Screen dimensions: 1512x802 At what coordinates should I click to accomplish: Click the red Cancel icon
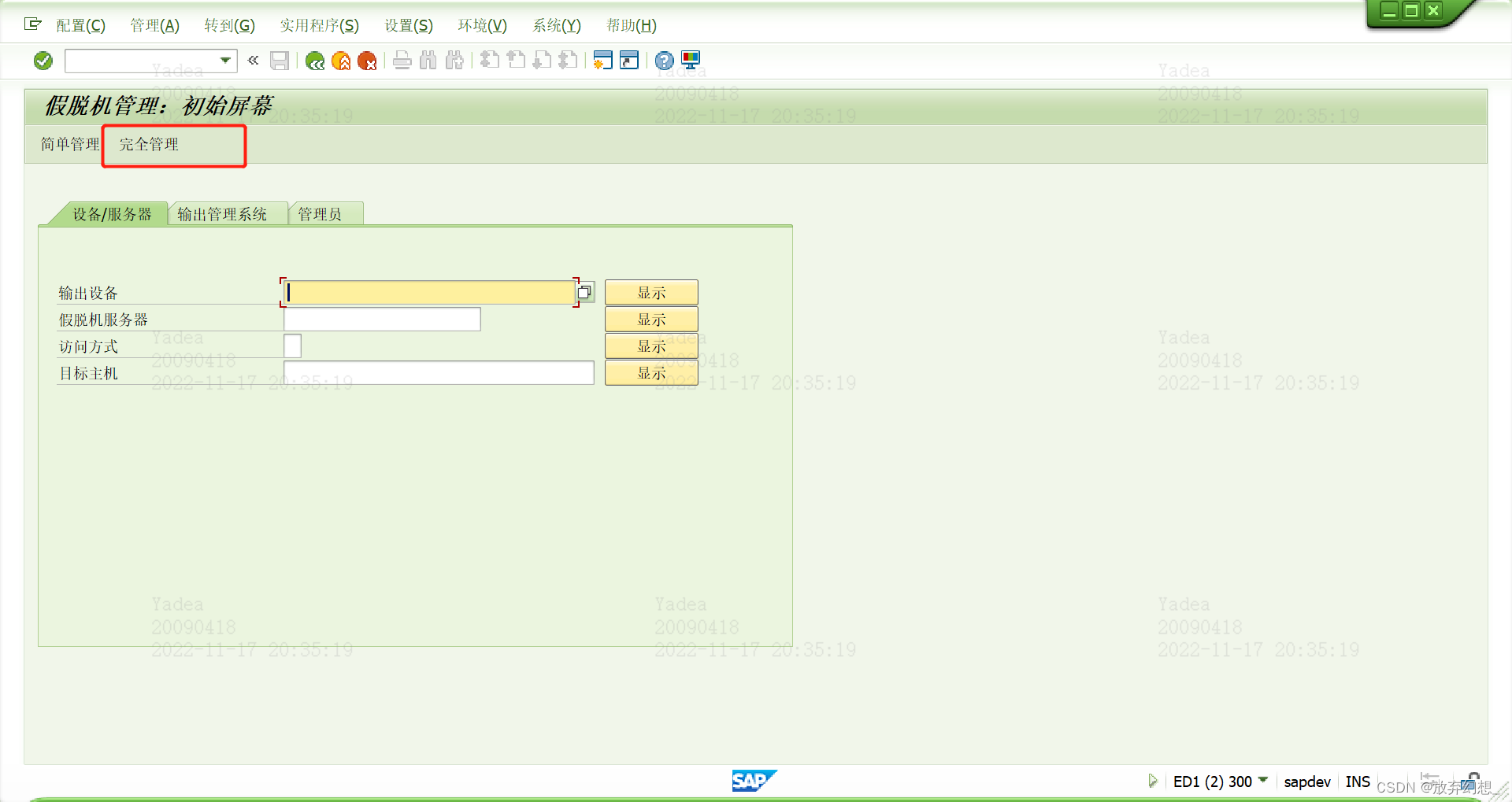(367, 61)
